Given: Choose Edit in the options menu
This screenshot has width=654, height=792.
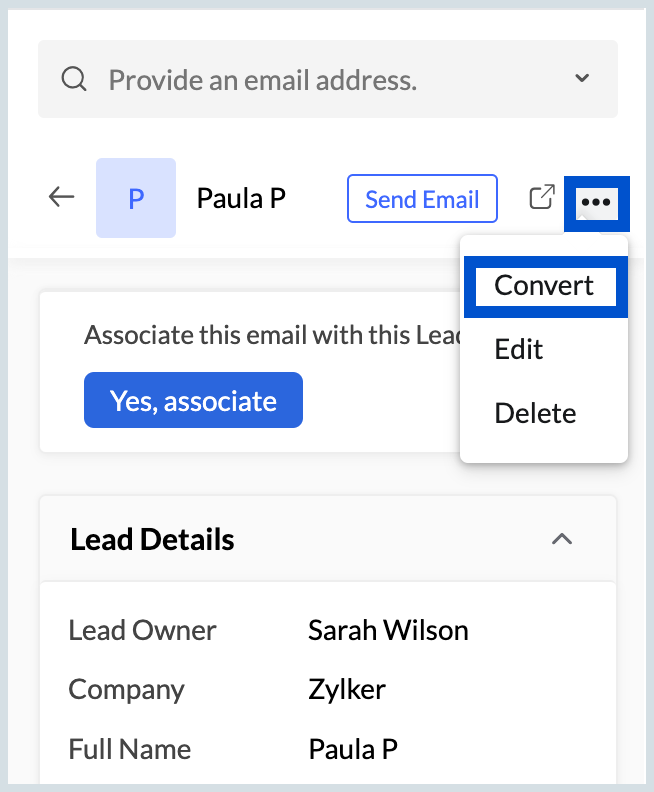Looking at the screenshot, I should click(519, 349).
